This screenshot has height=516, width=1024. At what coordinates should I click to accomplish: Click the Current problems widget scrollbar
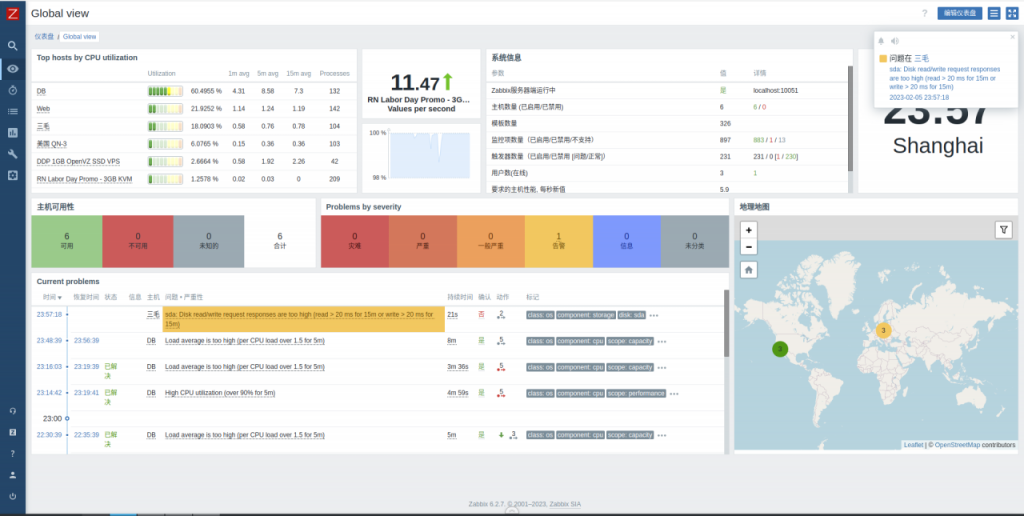tap(726, 323)
